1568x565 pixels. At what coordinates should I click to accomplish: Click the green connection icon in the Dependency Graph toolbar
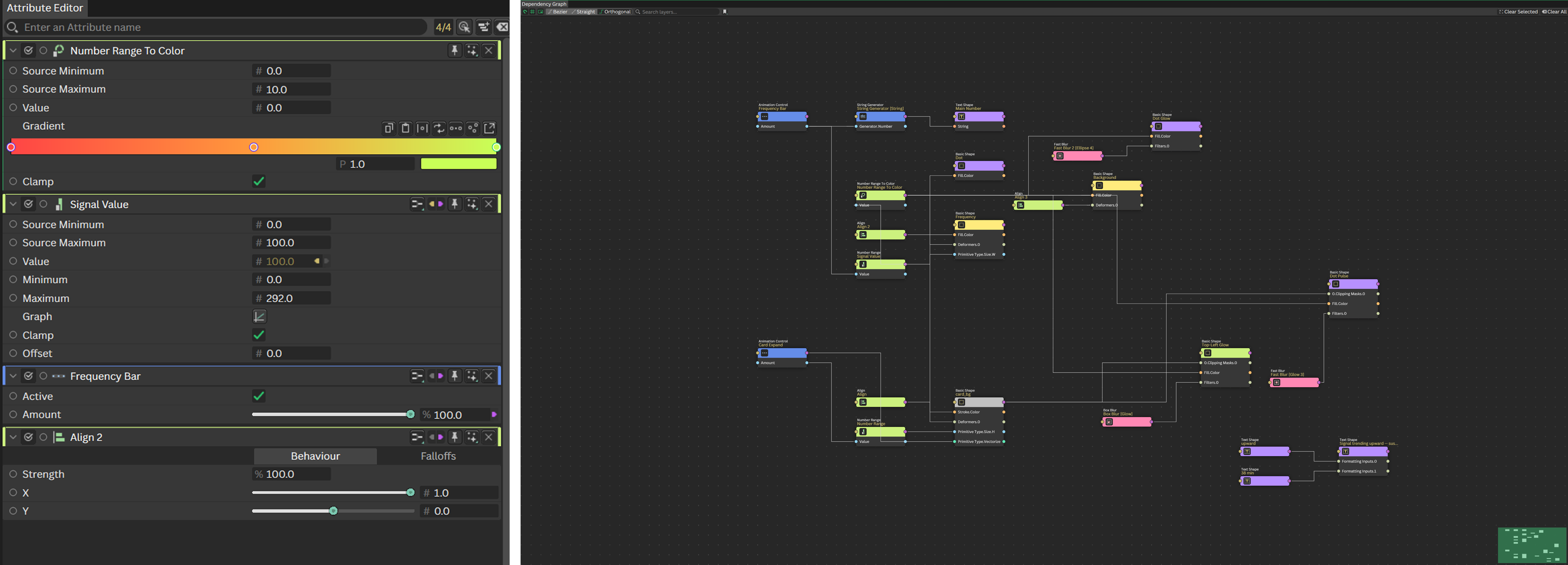[x=525, y=11]
